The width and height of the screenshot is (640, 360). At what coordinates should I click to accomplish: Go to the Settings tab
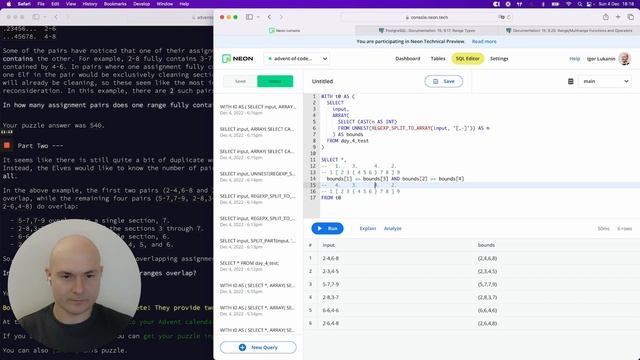click(499, 59)
